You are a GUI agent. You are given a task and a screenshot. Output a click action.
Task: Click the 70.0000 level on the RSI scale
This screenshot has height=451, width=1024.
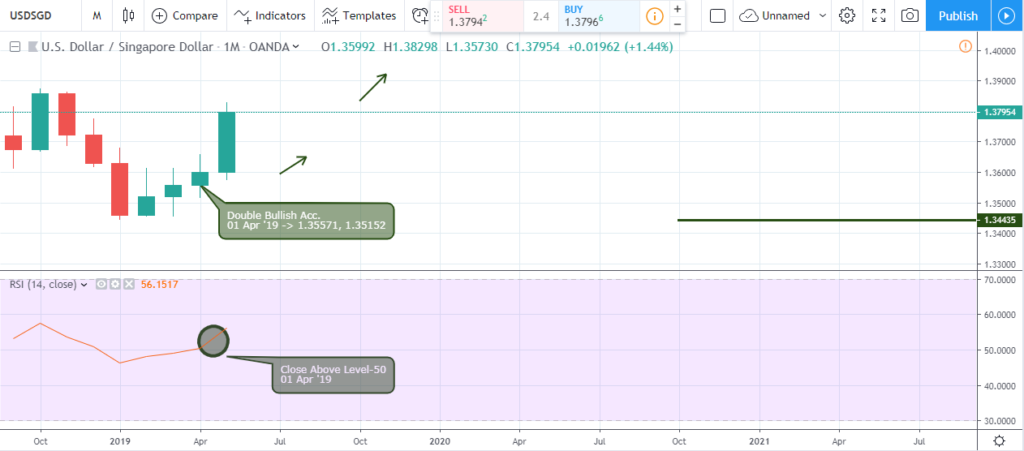pos(999,279)
